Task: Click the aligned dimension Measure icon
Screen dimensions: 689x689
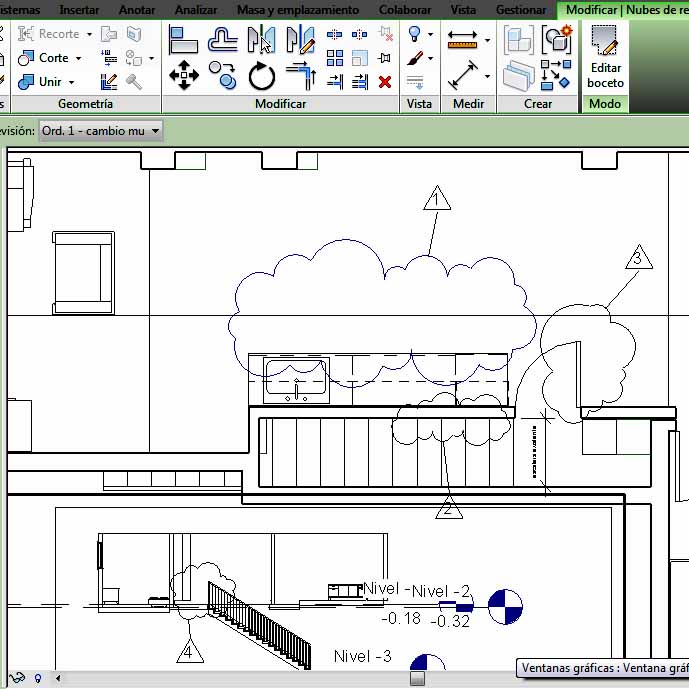Action: coord(462,74)
